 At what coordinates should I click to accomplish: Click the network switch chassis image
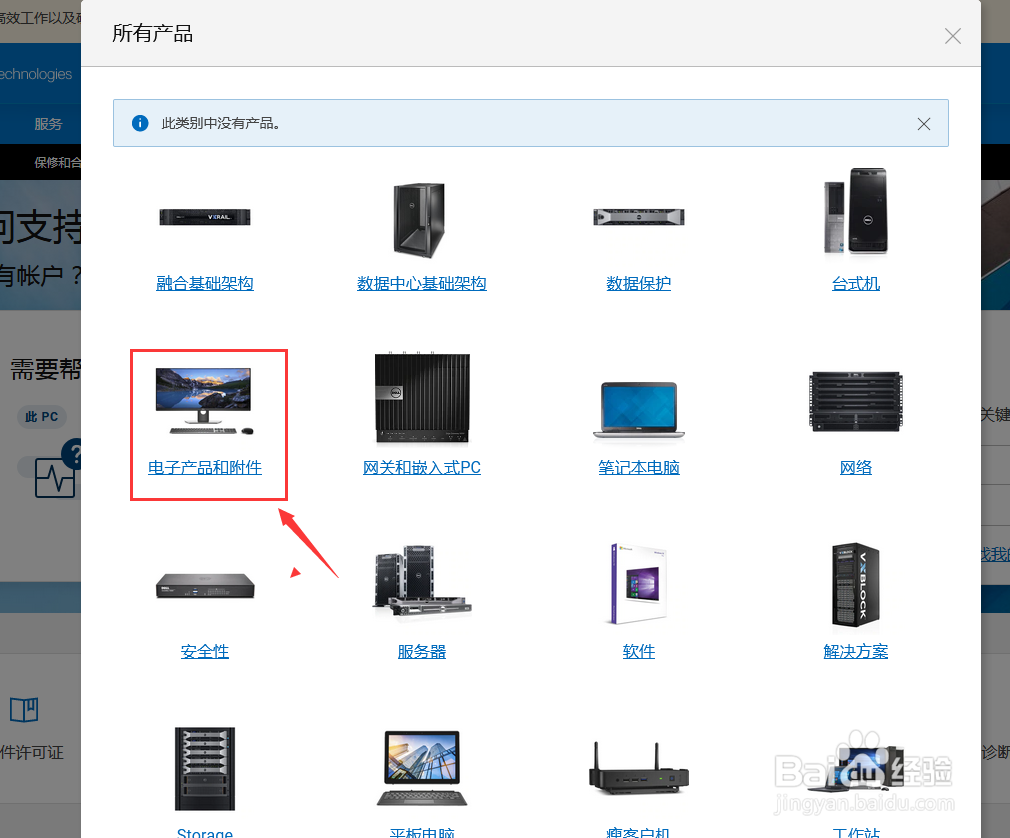click(855, 402)
